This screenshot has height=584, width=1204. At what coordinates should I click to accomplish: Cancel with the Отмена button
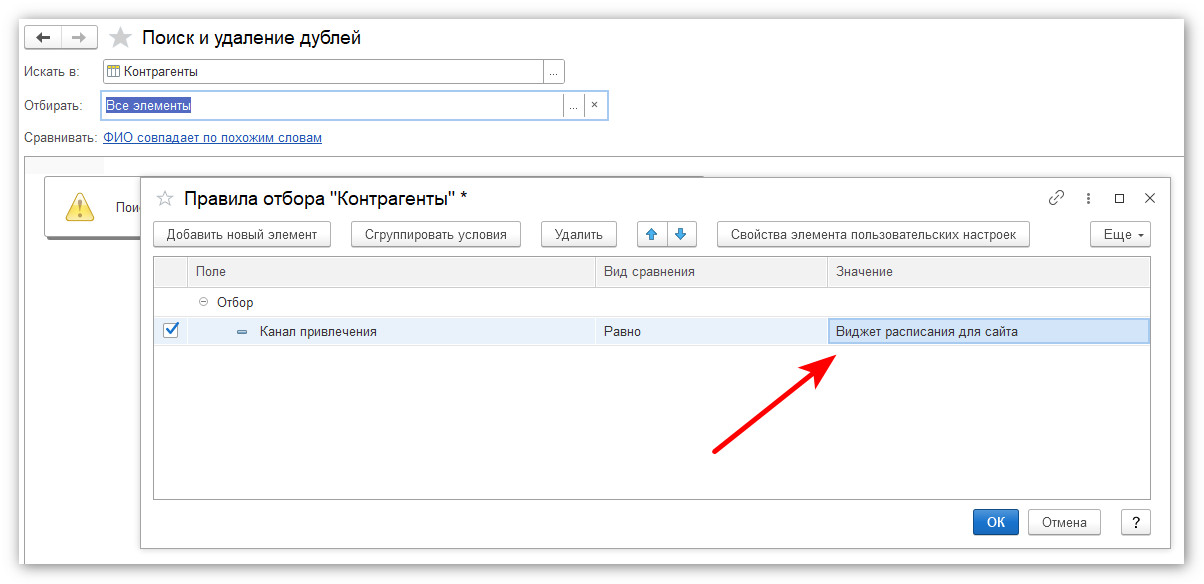tap(1064, 522)
